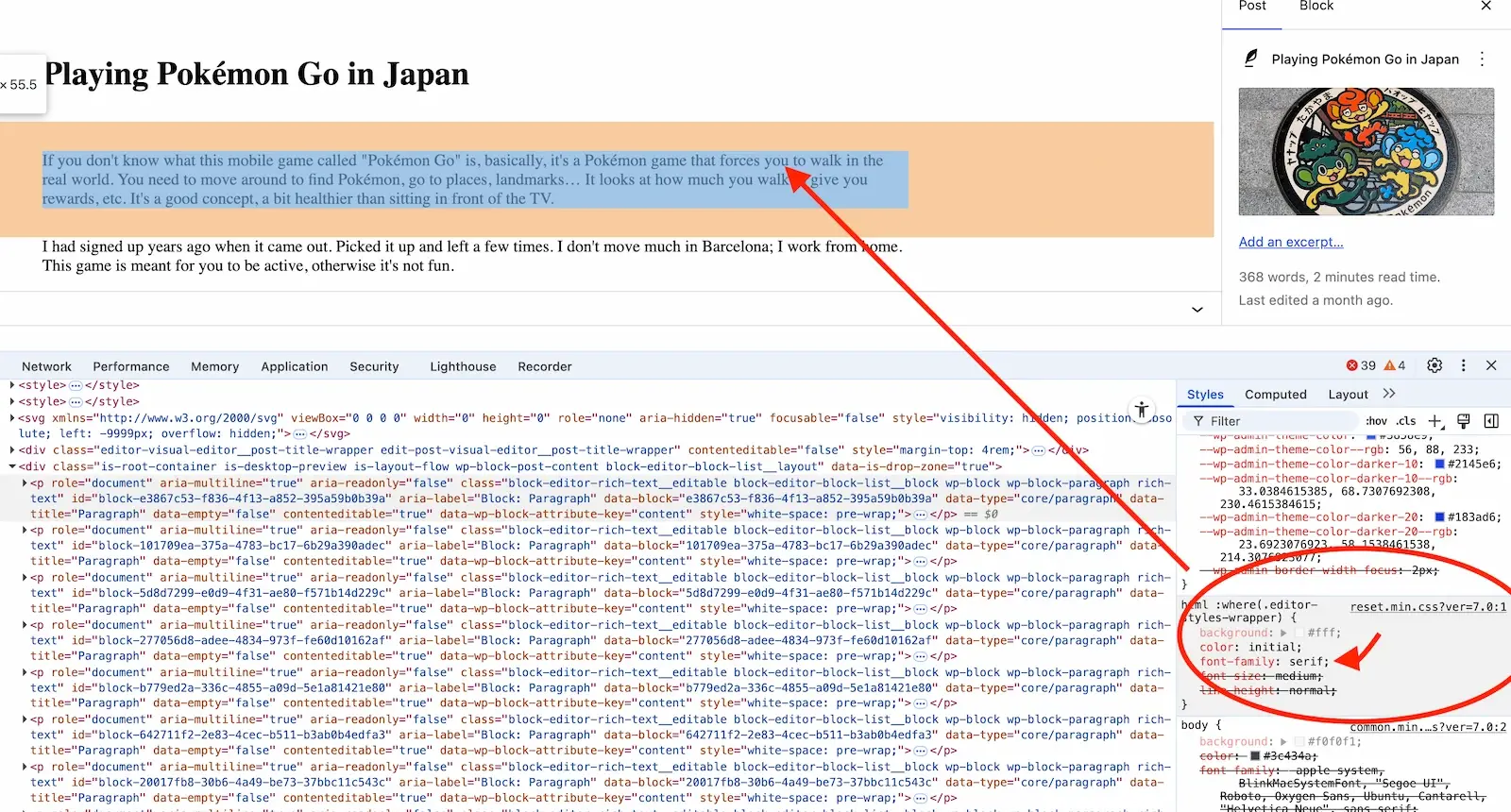Viewport: 1511px width, 812px height.
Task: Click ellipsis inside first style element
Action: [76, 385]
